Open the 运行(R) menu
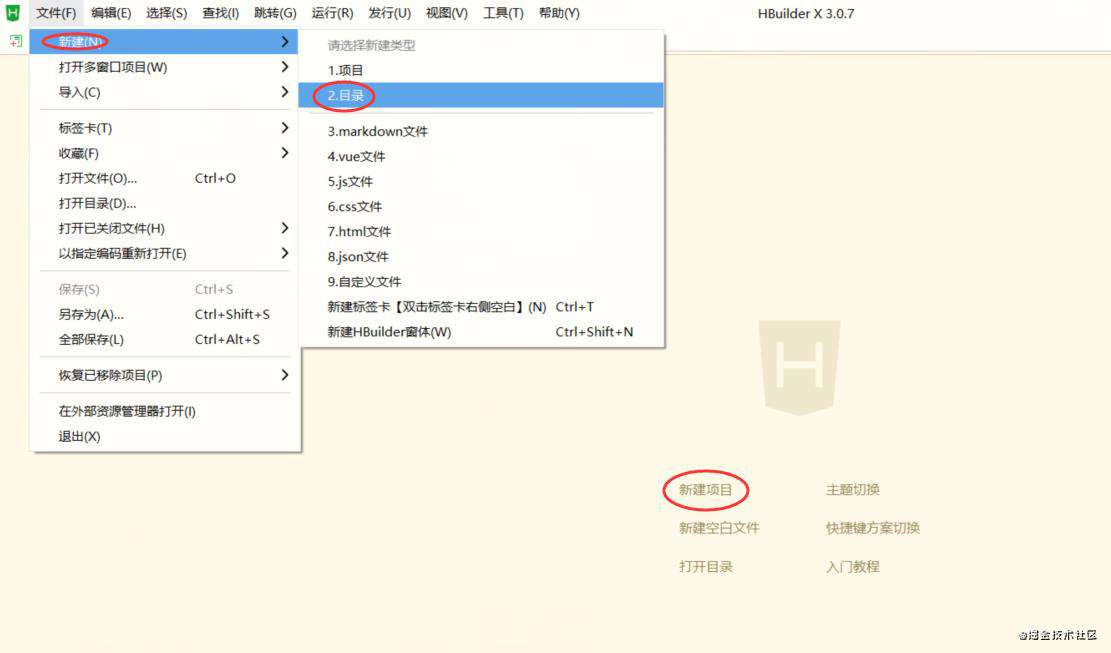 pyautogui.click(x=332, y=13)
